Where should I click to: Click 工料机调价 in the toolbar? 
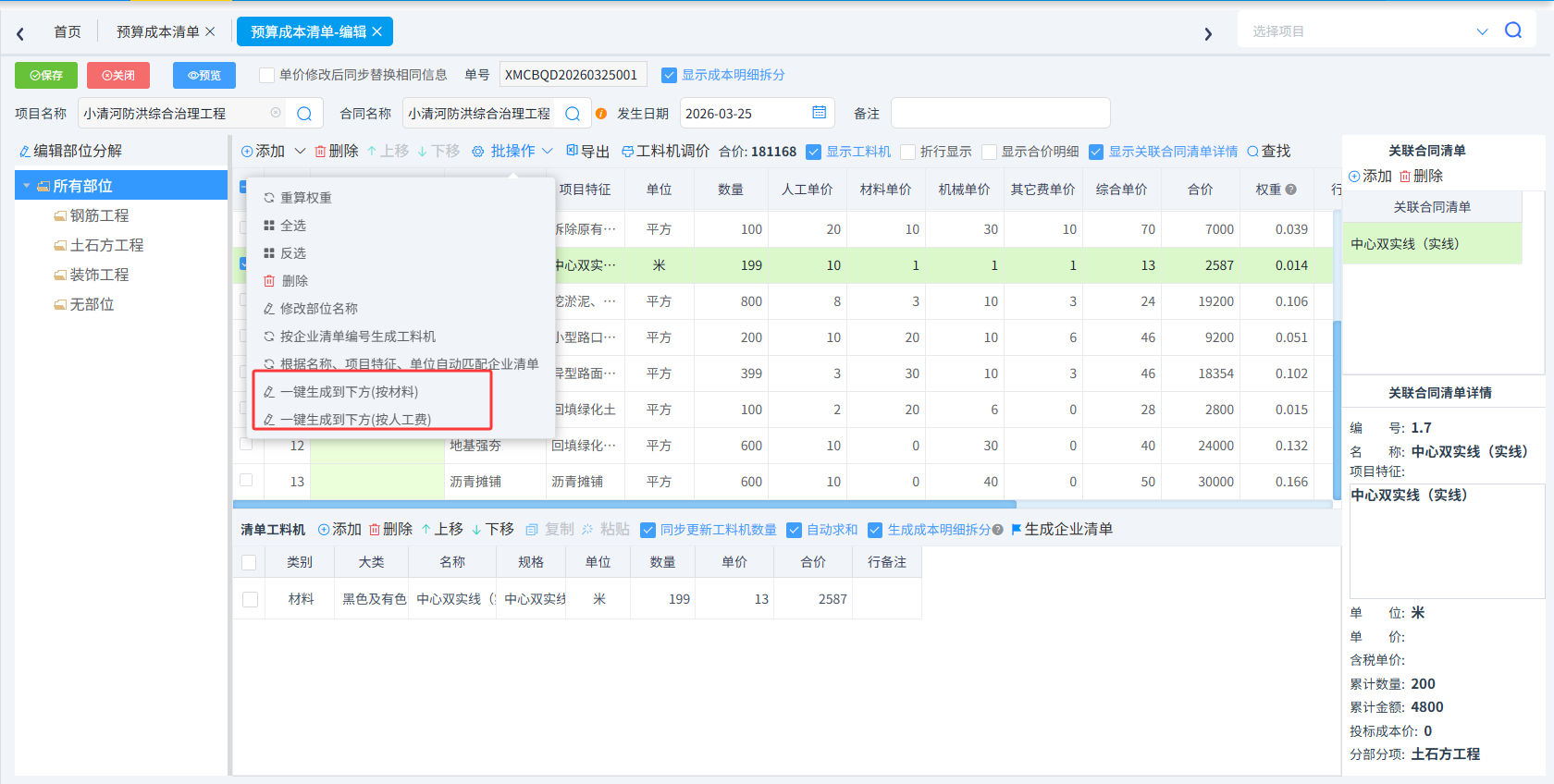point(665,151)
